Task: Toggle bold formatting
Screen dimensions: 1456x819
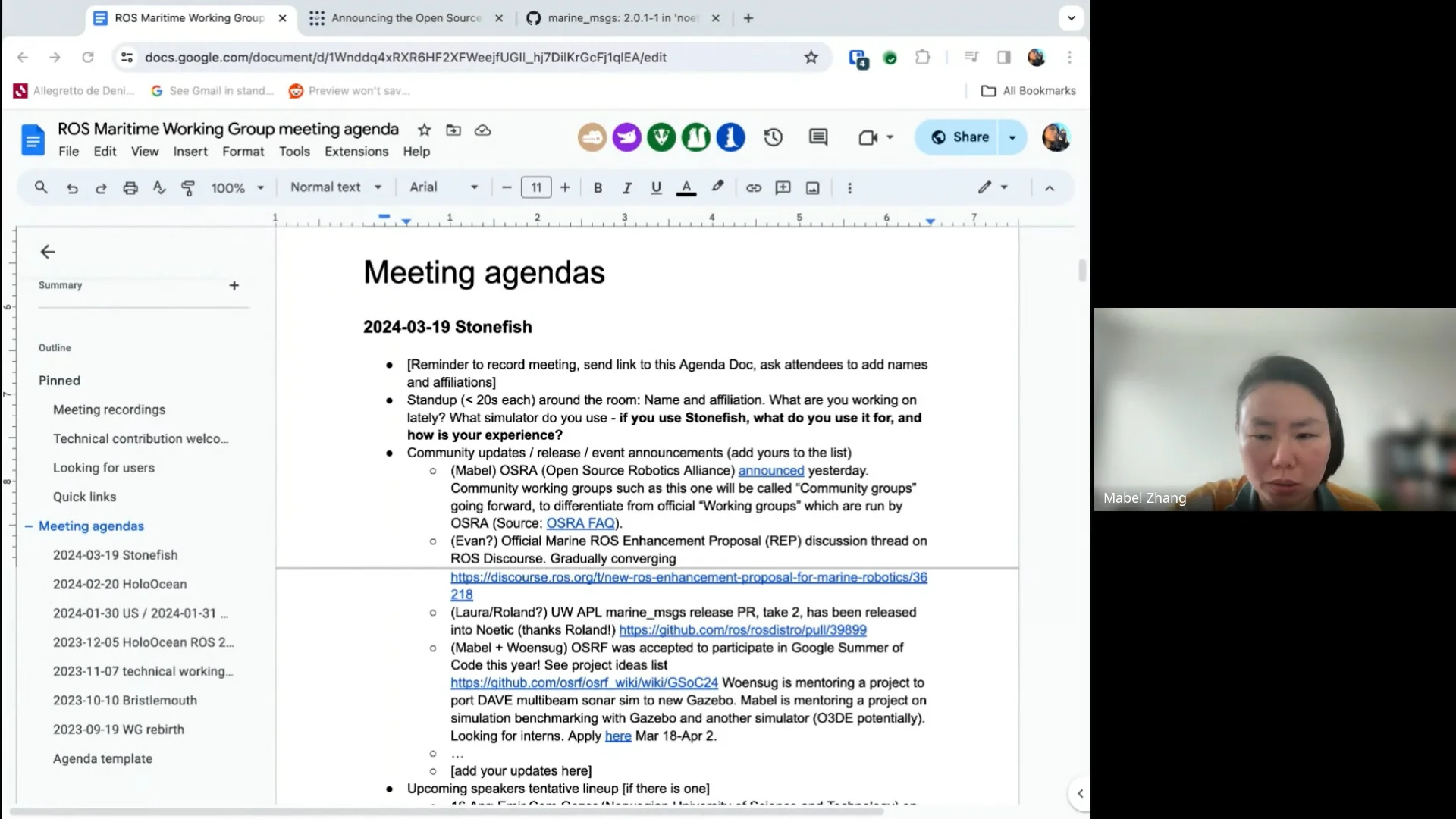Action: [x=598, y=188]
